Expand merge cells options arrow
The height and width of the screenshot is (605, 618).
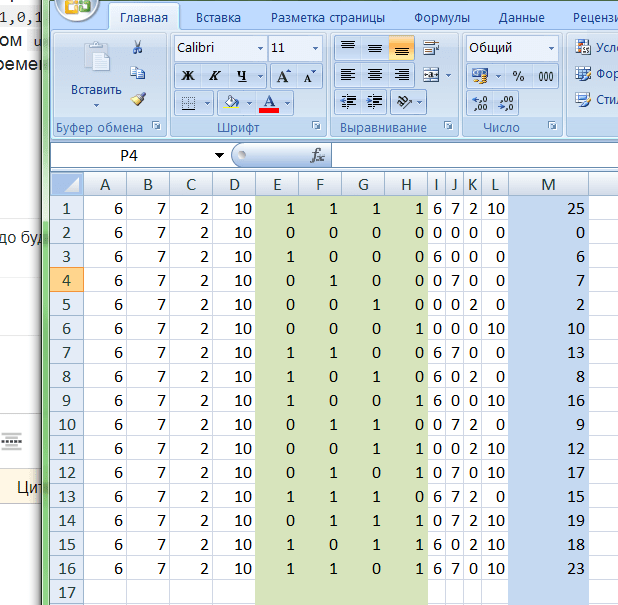point(449,75)
